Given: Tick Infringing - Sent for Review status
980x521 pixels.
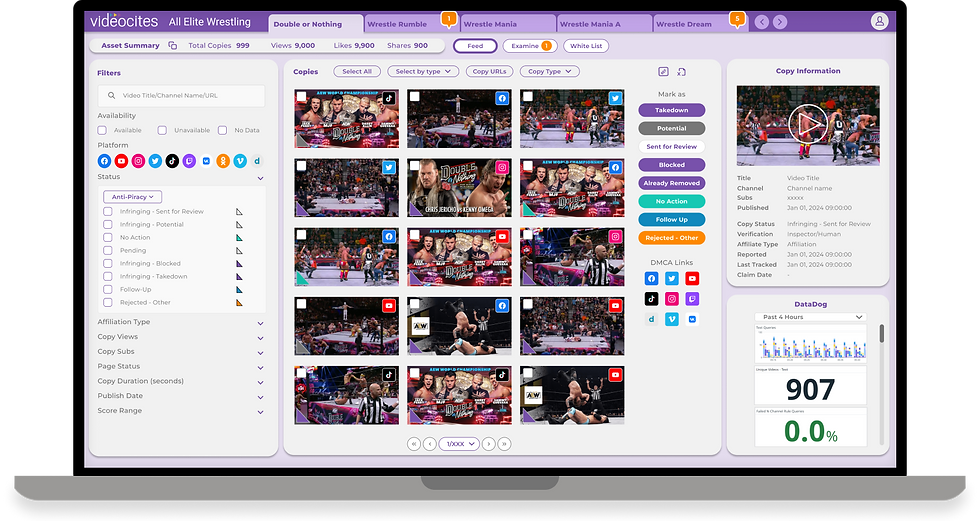Looking at the screenshot, I should click(x=108, y=211).
